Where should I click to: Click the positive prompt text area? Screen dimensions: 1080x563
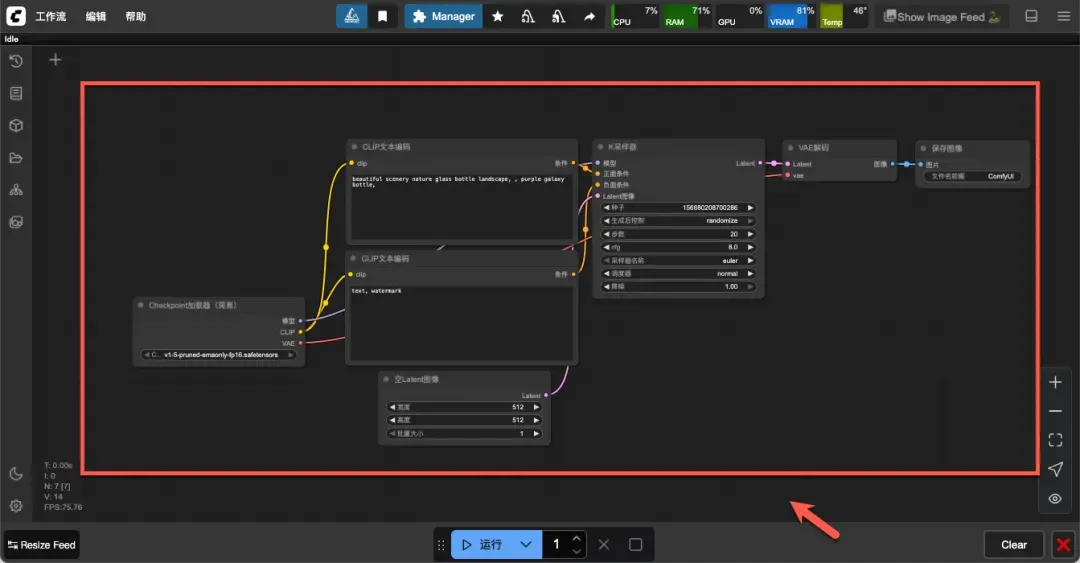point(461,207)
